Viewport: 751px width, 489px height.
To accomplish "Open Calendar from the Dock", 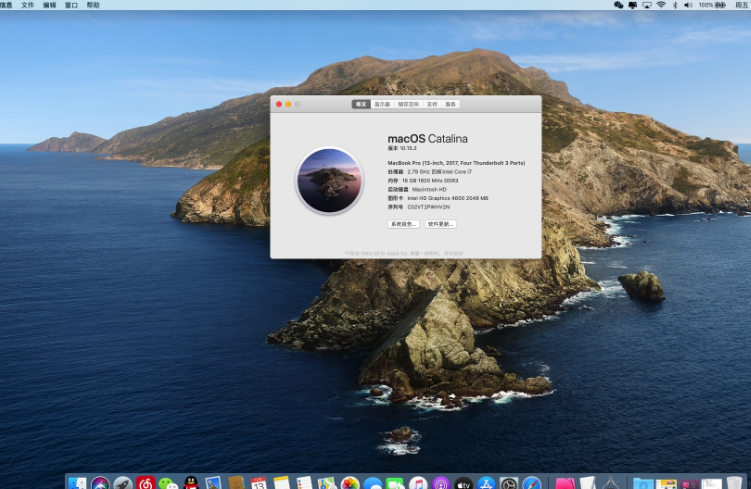I will pyautogui.click(x=259, y=483).
